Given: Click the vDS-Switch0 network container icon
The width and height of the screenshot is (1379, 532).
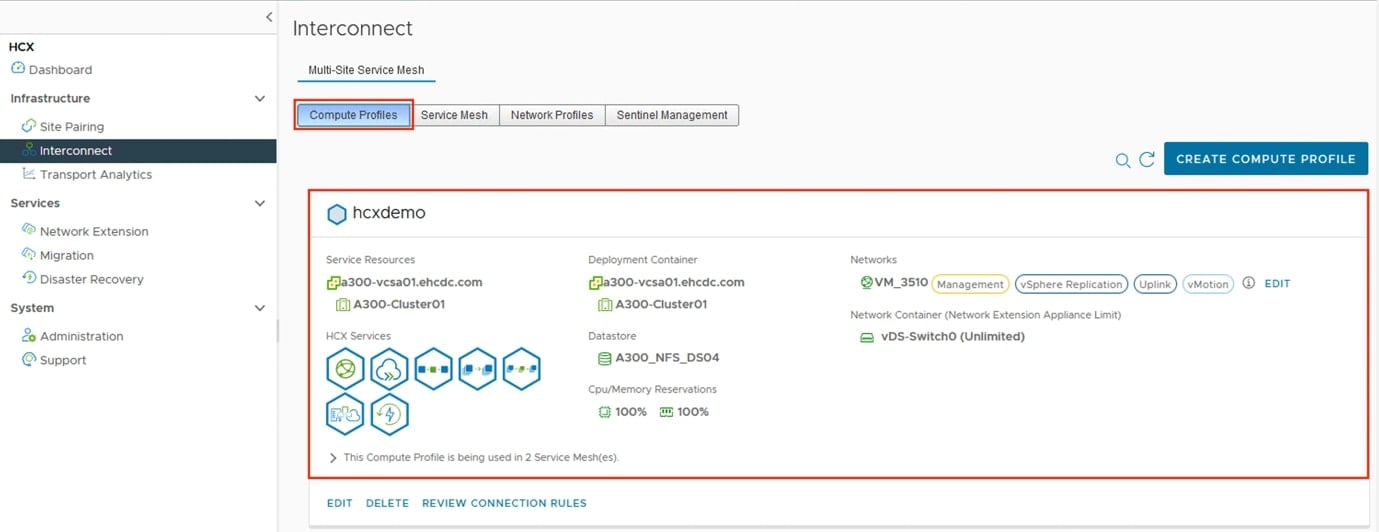Looking at the screenshot, I should point(866,337).
